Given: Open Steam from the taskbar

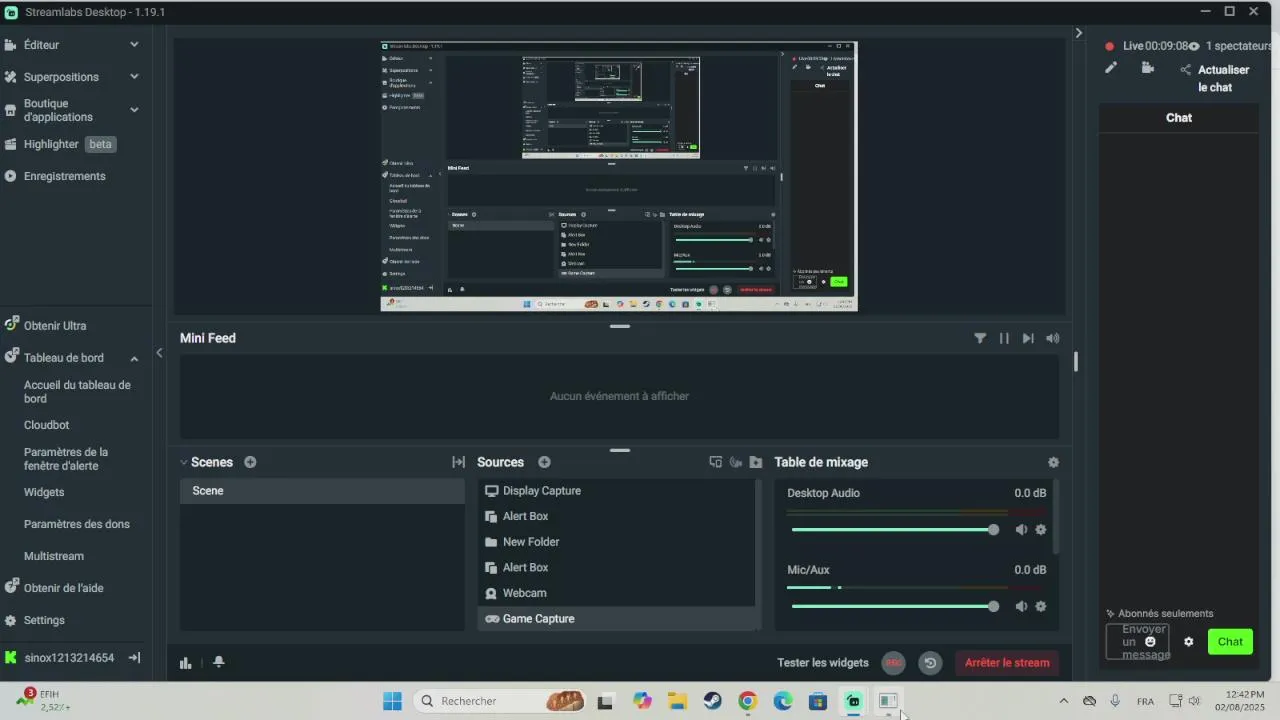Looking at the screenshot, I should [x=712, y=701].
